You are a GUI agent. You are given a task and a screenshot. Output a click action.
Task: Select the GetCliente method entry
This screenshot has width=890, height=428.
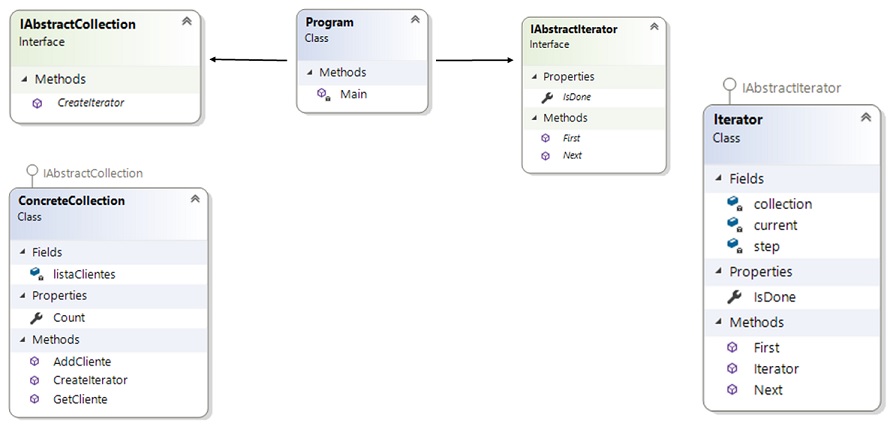(x=80, y=399)
